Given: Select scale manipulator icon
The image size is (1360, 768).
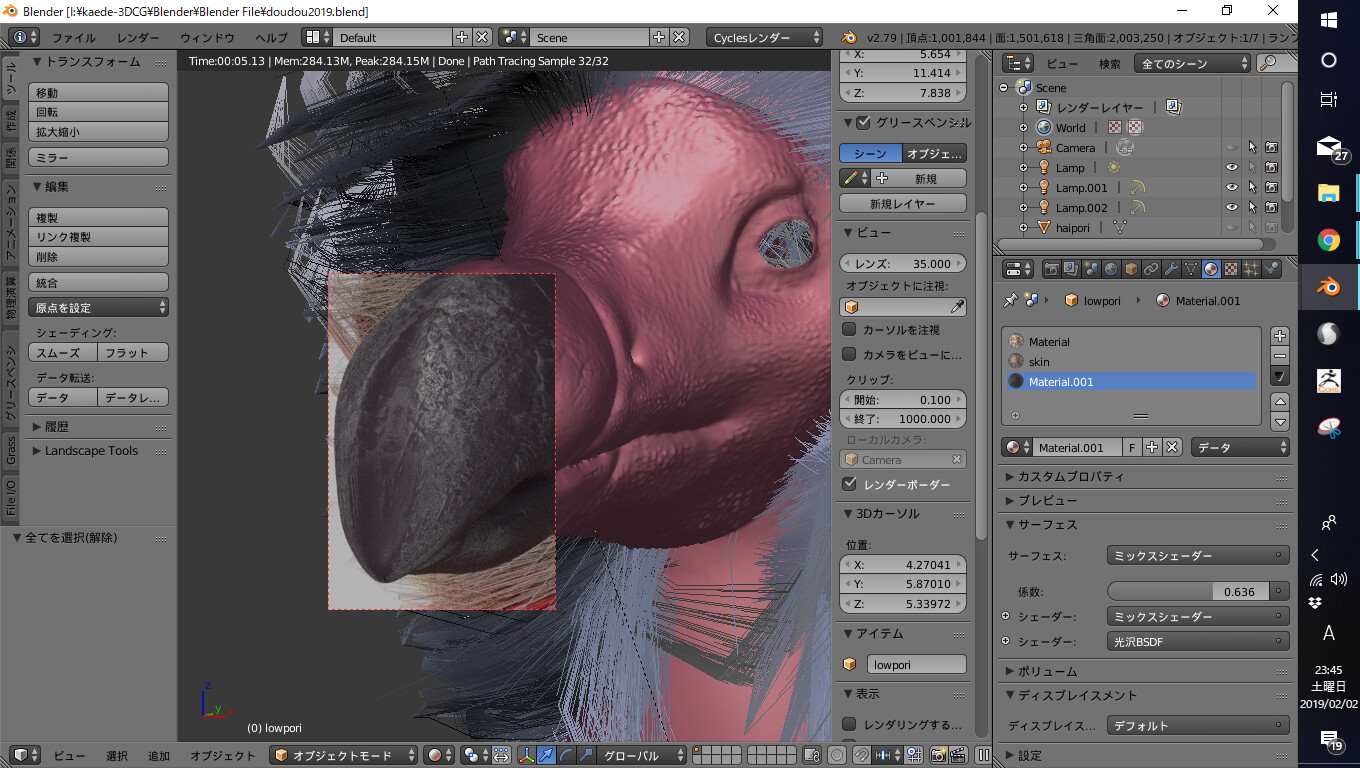Looking at the screenshot, I should point(586,756).
